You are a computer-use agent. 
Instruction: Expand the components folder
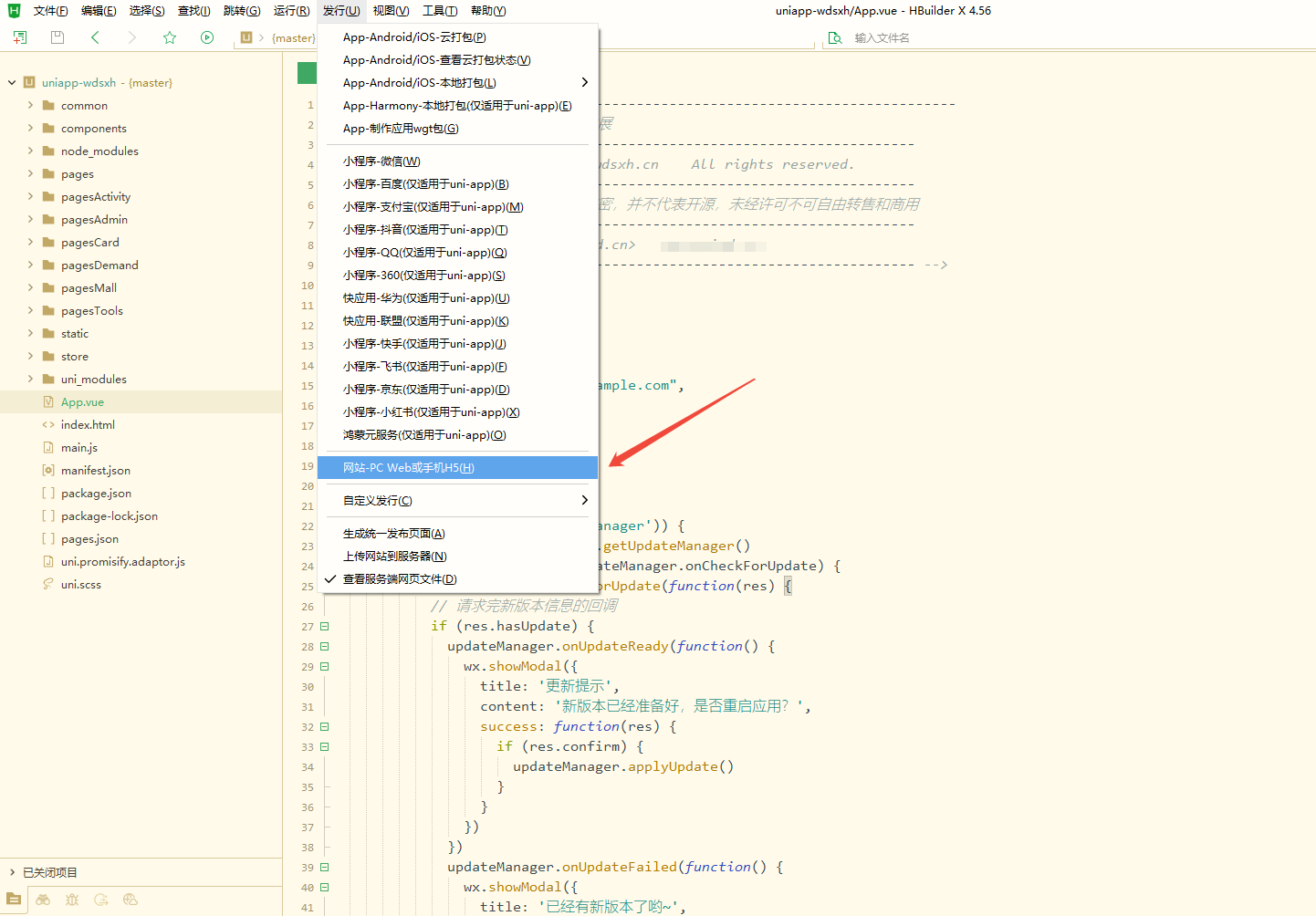click(30, 128)
